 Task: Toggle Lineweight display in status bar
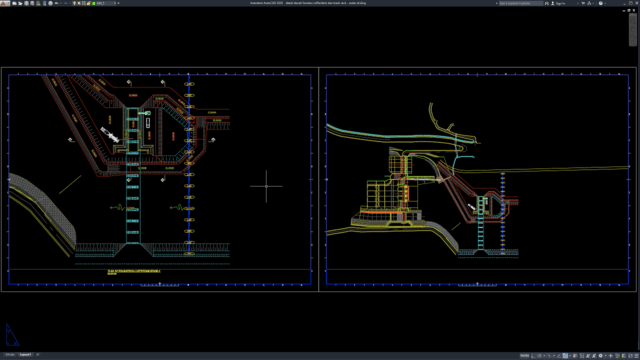(x=575, y=356)
